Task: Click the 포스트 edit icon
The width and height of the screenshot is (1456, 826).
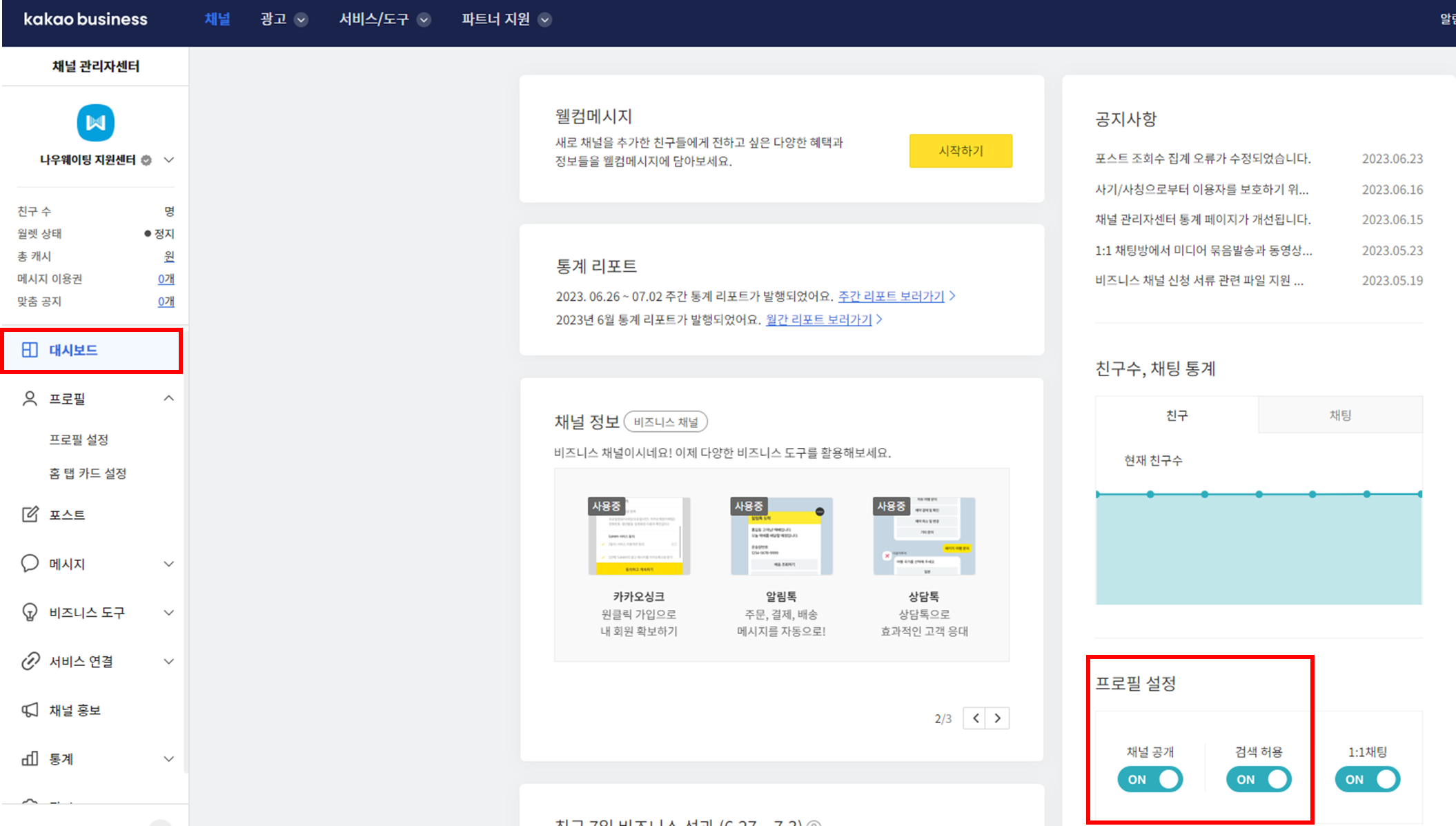Action: click(x=30, y=515)
